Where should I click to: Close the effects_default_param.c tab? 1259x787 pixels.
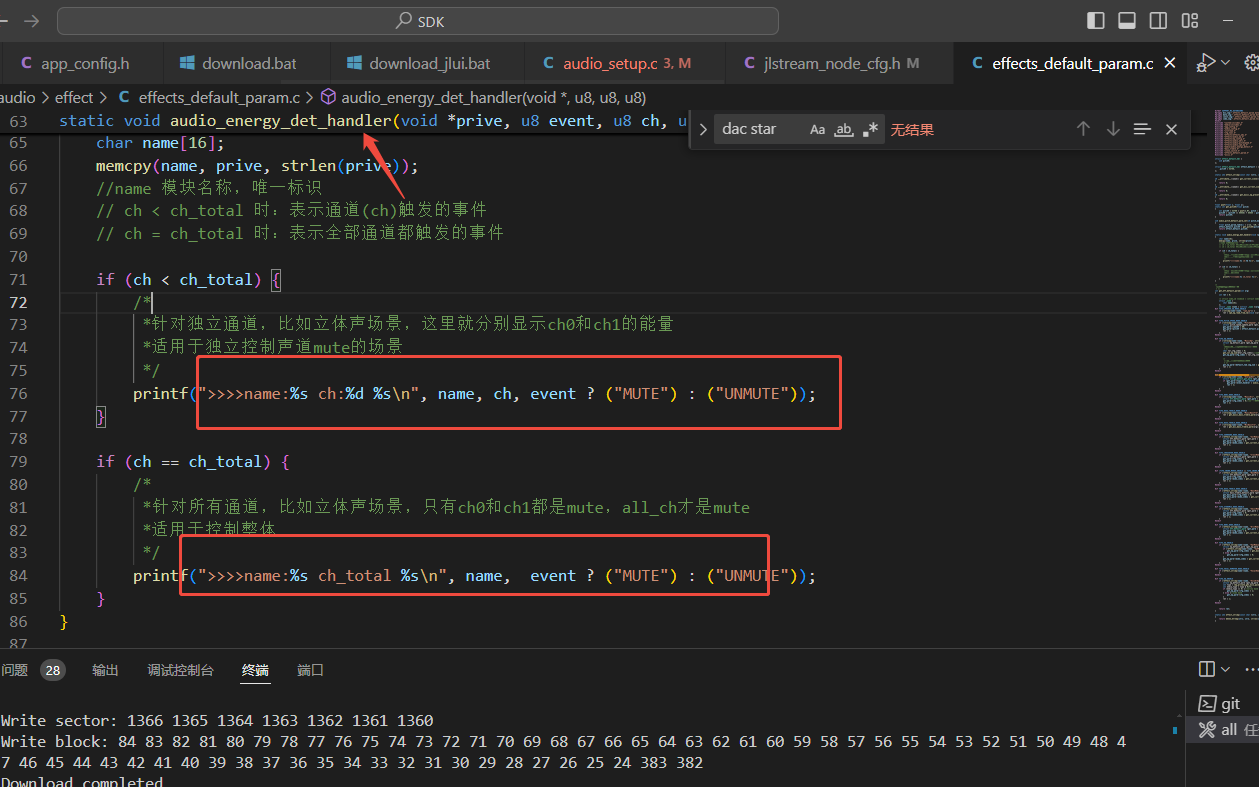pos(1170,63)
